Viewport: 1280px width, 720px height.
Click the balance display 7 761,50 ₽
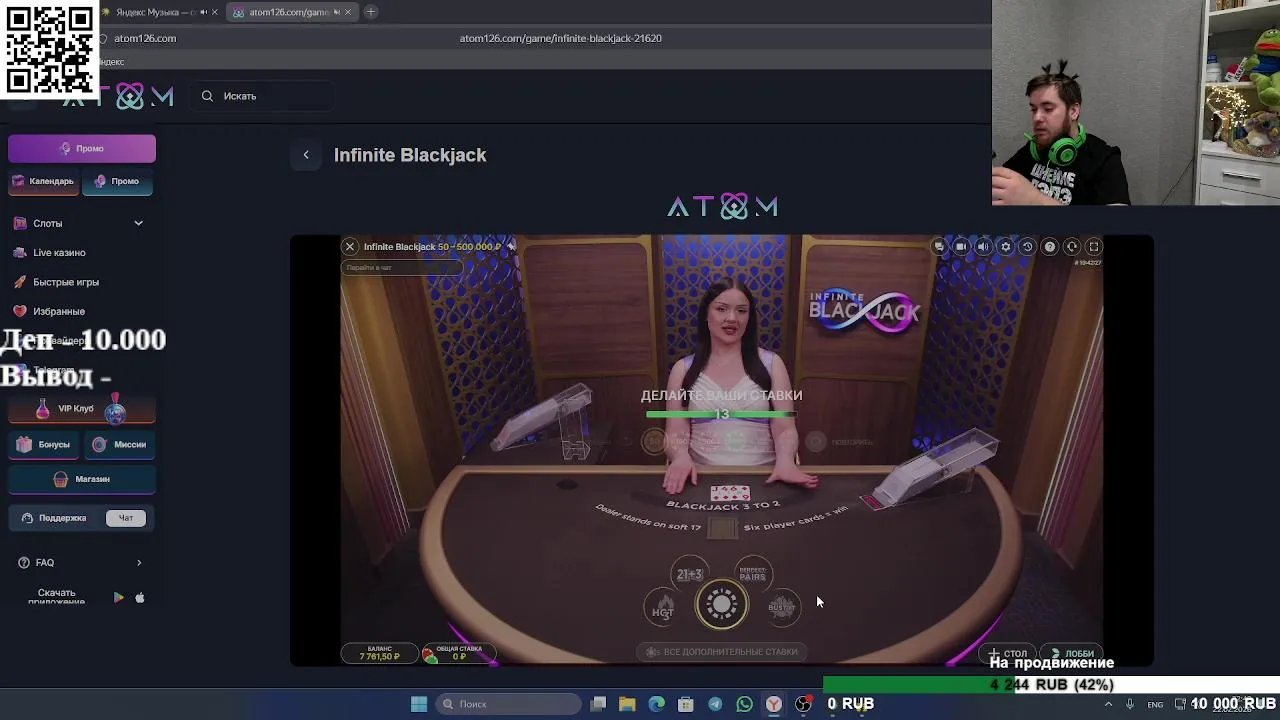[380, 654]
